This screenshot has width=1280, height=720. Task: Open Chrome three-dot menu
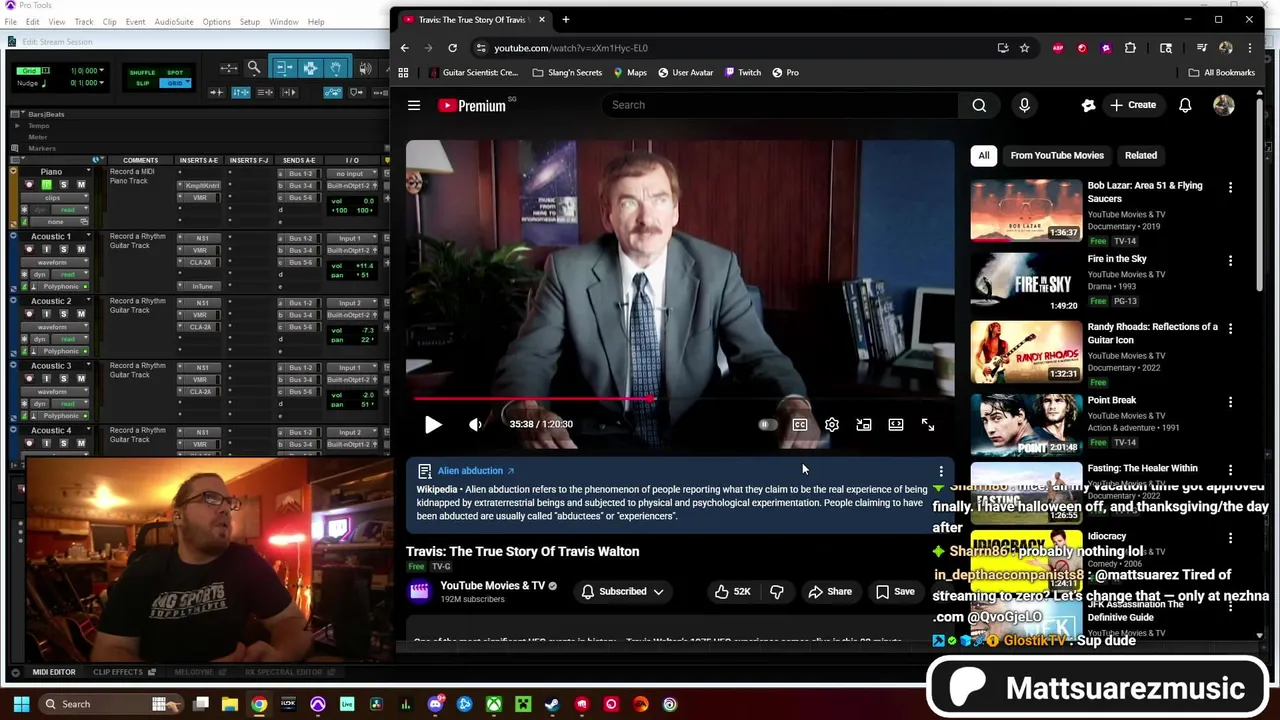[1249, 48]
